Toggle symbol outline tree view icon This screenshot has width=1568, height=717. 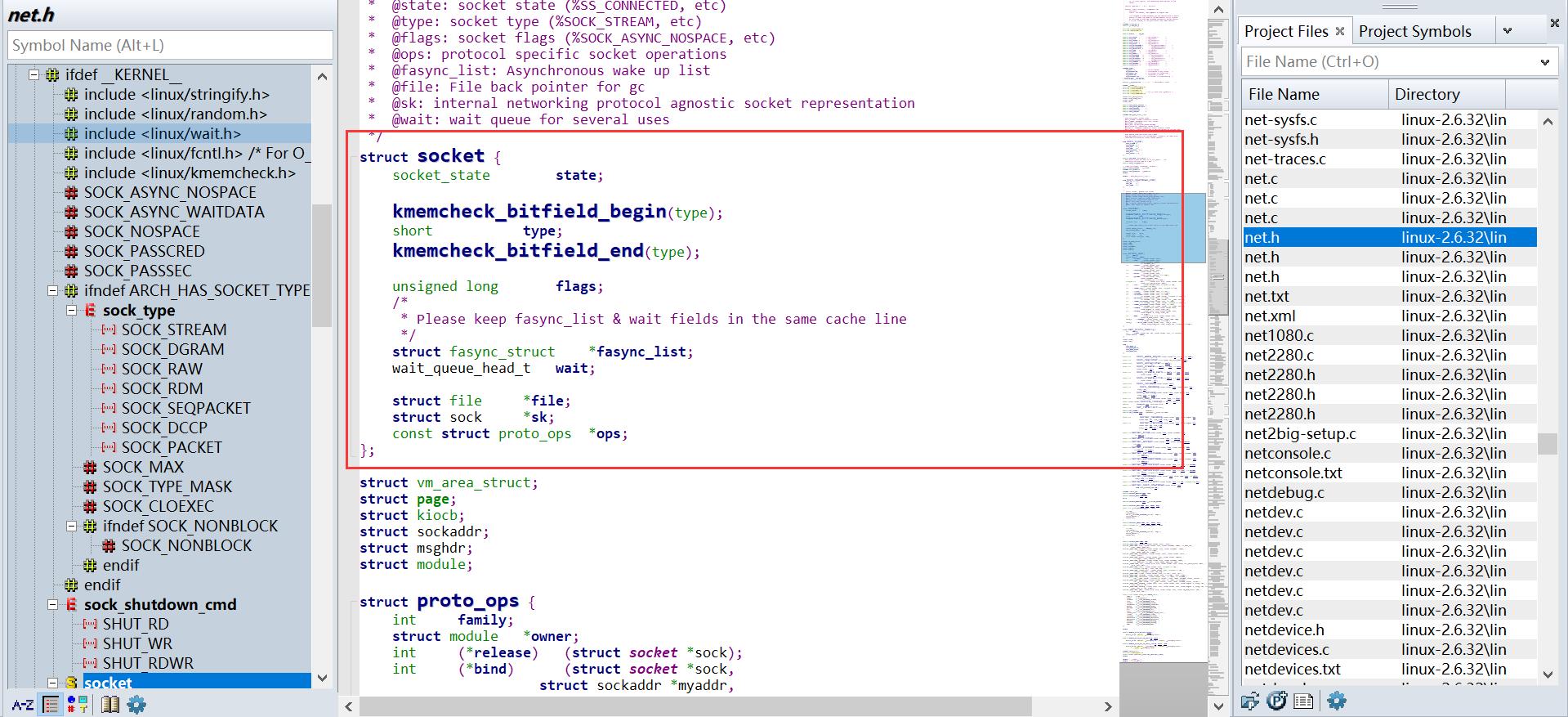tap(51, 705)
